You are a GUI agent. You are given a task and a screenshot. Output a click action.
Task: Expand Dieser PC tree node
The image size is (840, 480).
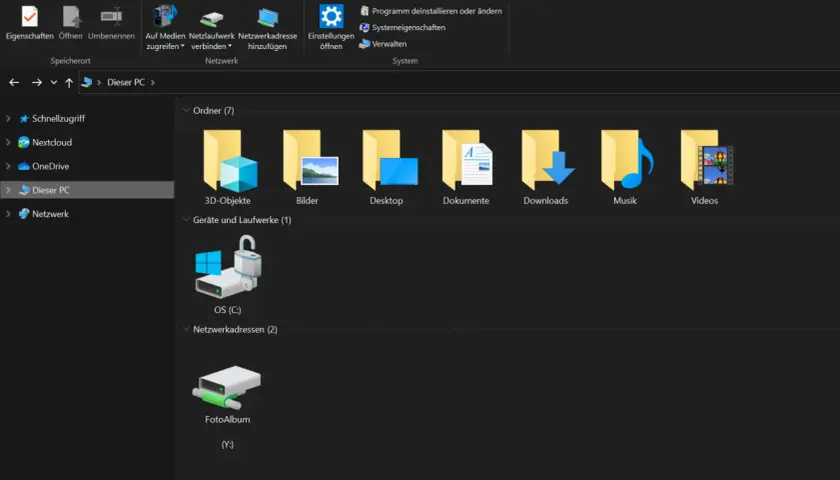[8, 190]
